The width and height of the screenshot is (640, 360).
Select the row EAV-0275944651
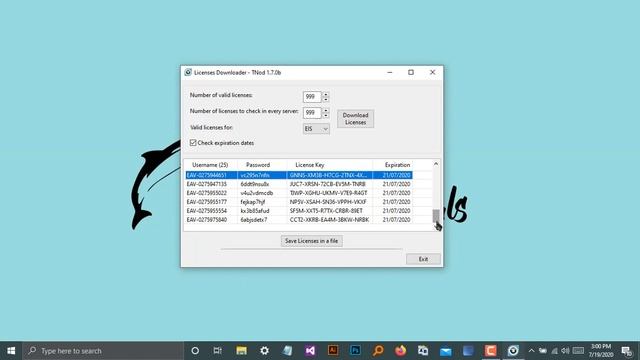[298, 175]
